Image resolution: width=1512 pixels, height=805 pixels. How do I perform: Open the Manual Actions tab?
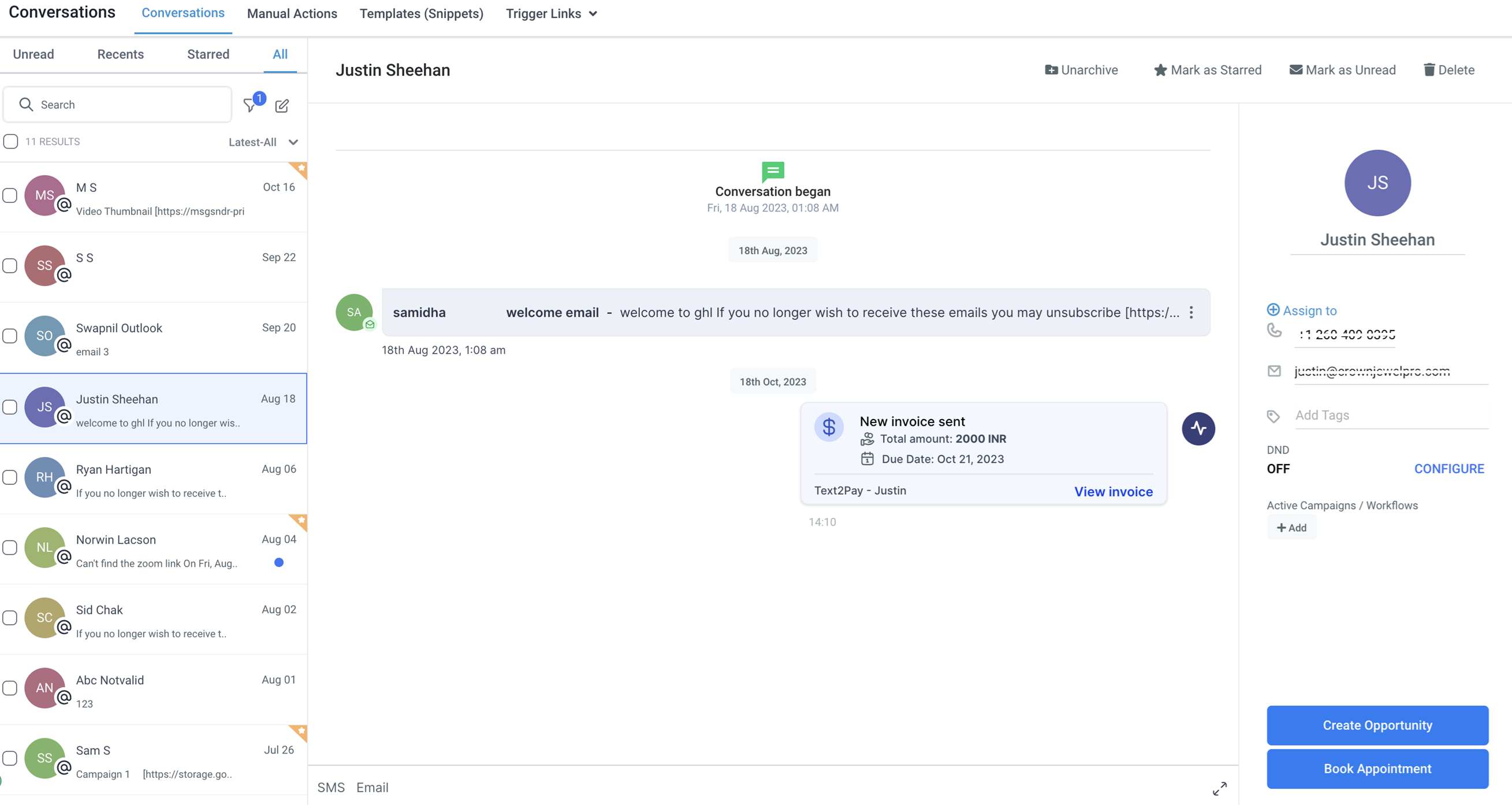pos(292,13)
